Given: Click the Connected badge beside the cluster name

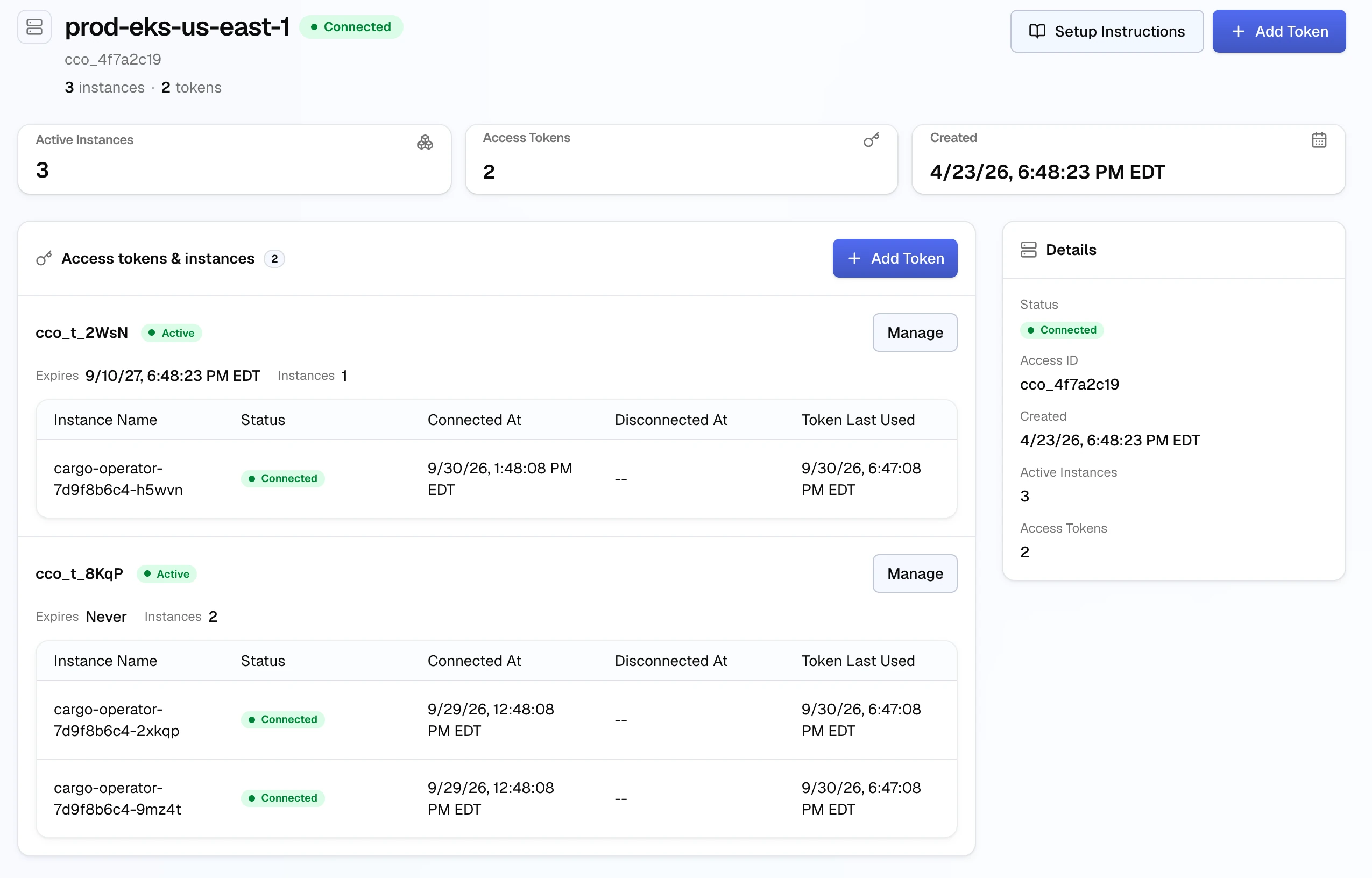Looking at the screenshot, I should [351, 27].
